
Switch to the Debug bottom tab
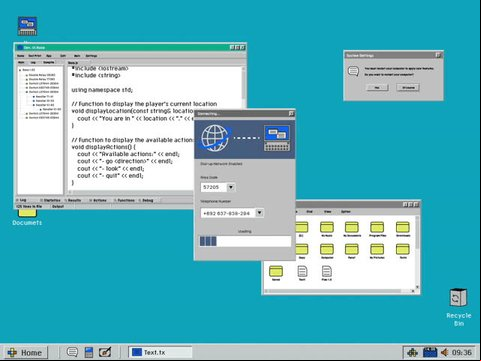[x=148, y=200]
